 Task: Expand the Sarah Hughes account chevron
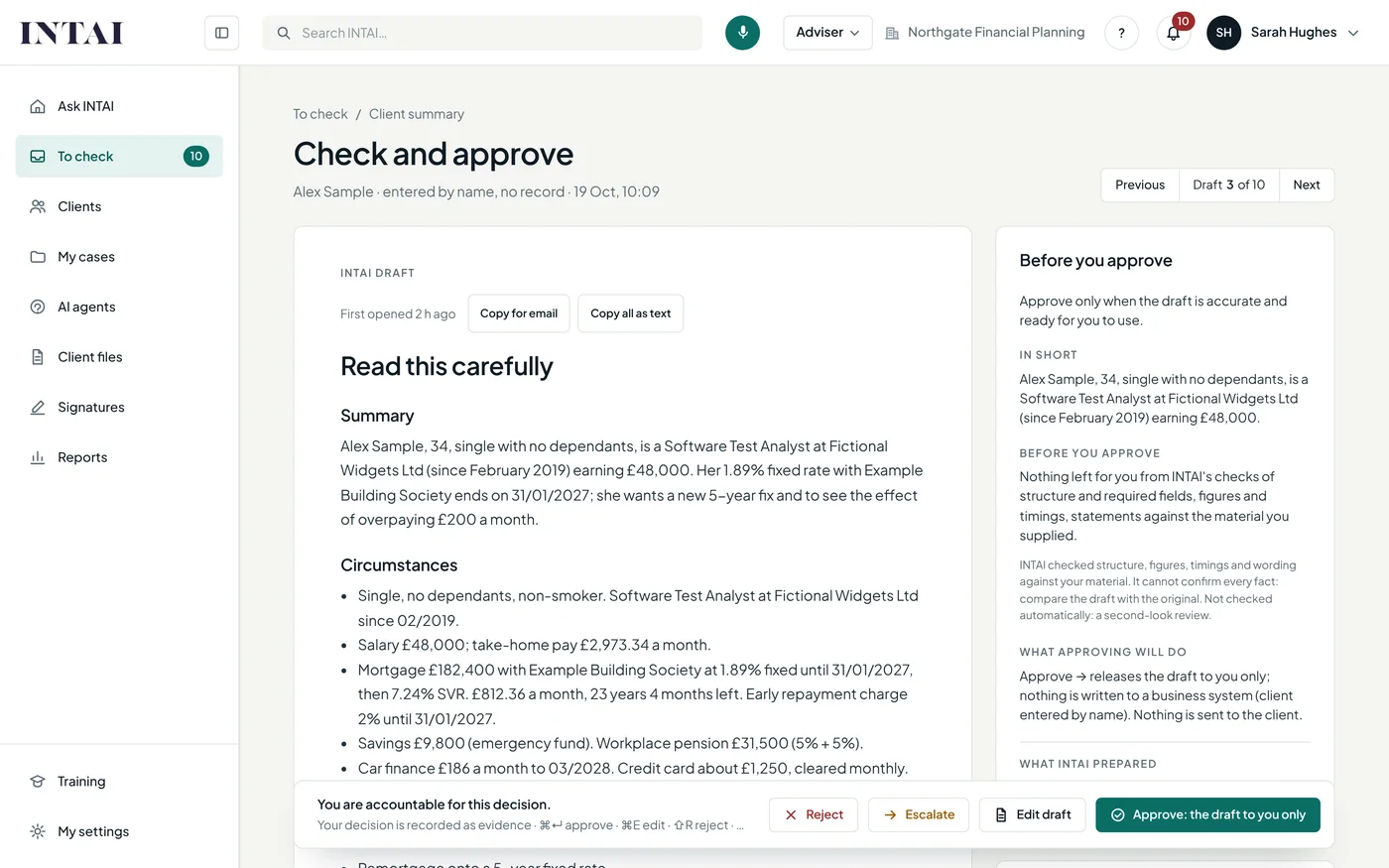pos(1353,33)
